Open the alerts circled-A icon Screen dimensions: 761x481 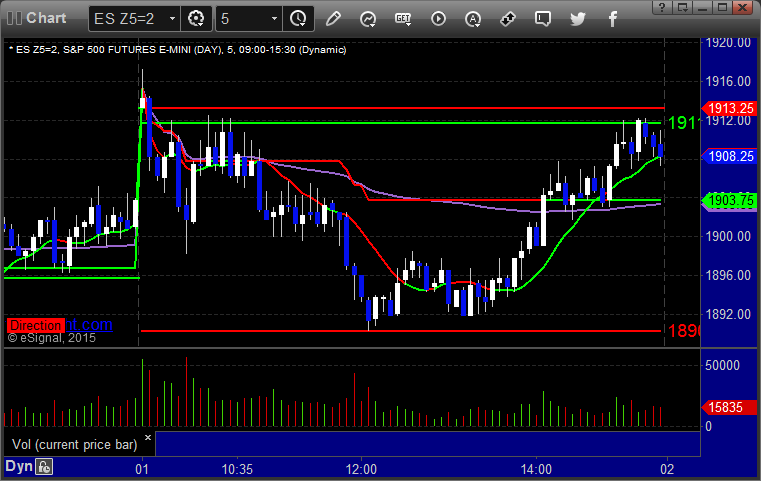point(473,19)
